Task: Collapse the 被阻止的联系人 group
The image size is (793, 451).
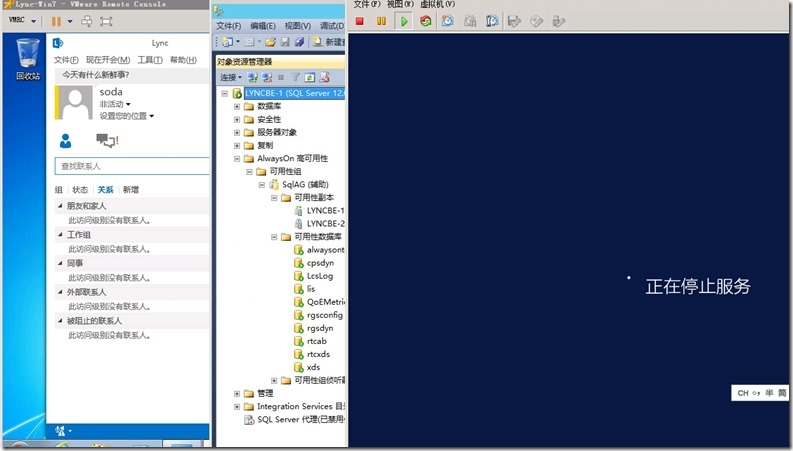Action: click(x=60, y=321)
